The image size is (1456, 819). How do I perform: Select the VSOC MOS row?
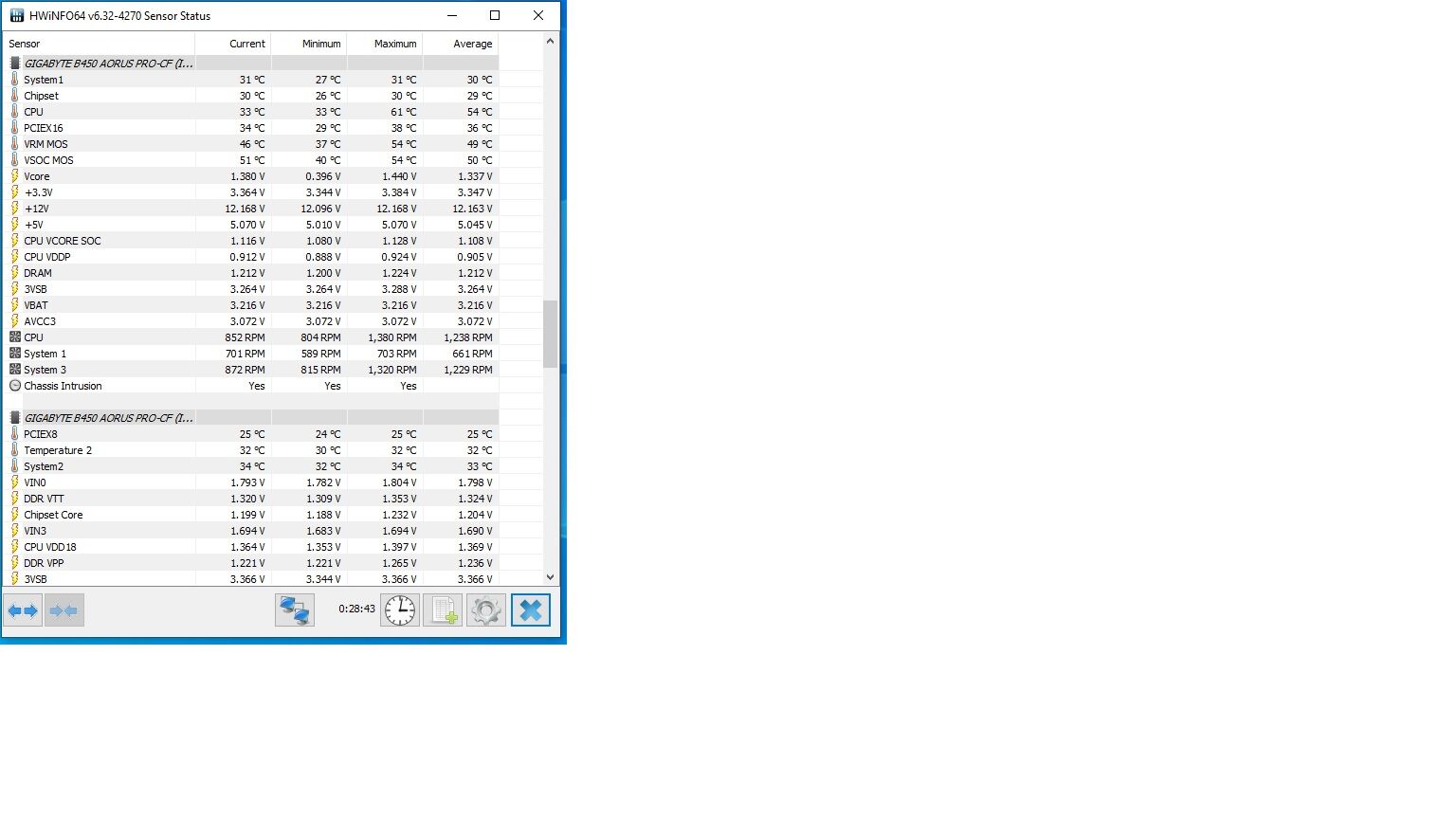(251, 160)
